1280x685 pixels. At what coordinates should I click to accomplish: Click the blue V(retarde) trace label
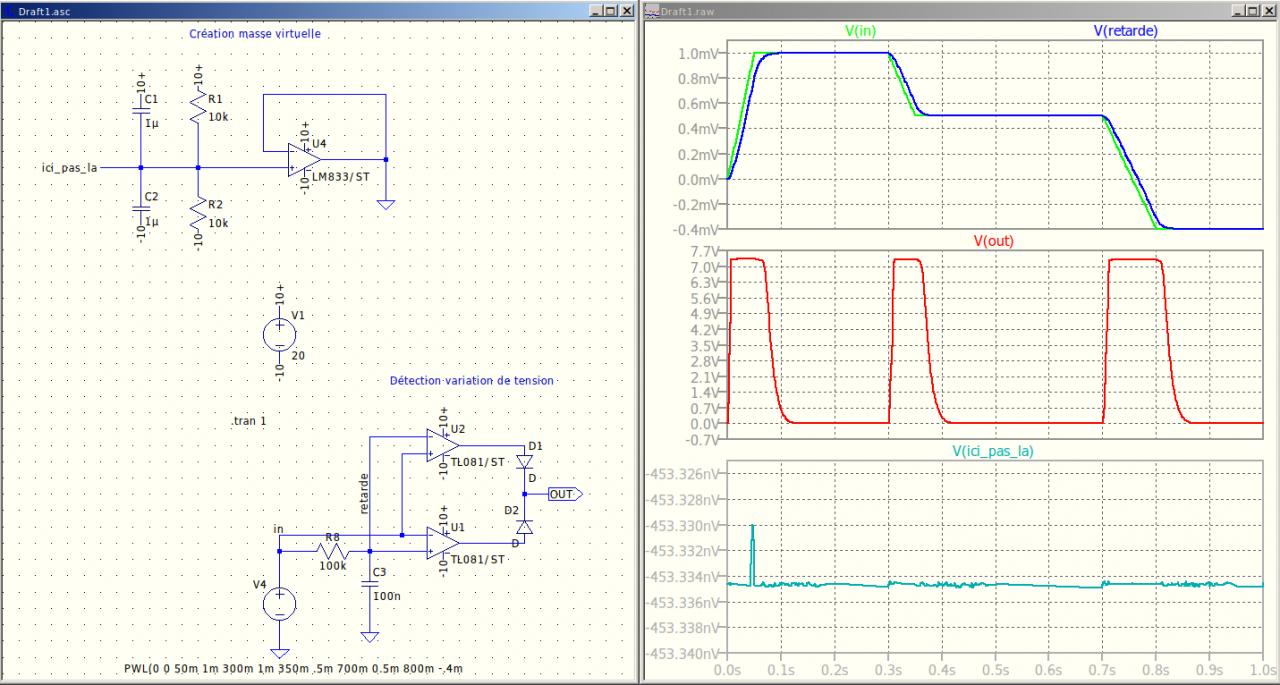pos(1125,31)
